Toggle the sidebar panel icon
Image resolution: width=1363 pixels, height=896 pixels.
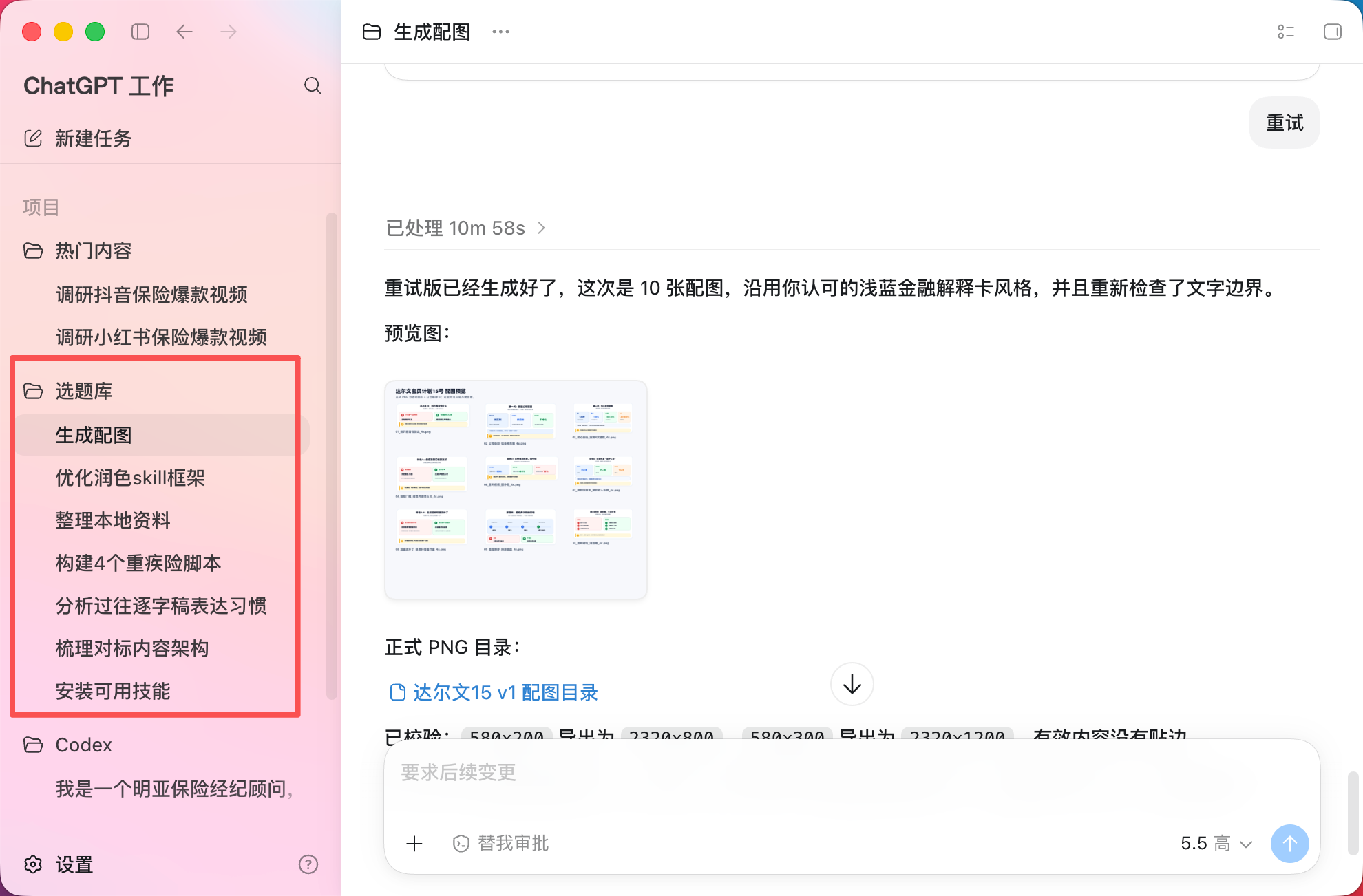click(x=140, y=32)
